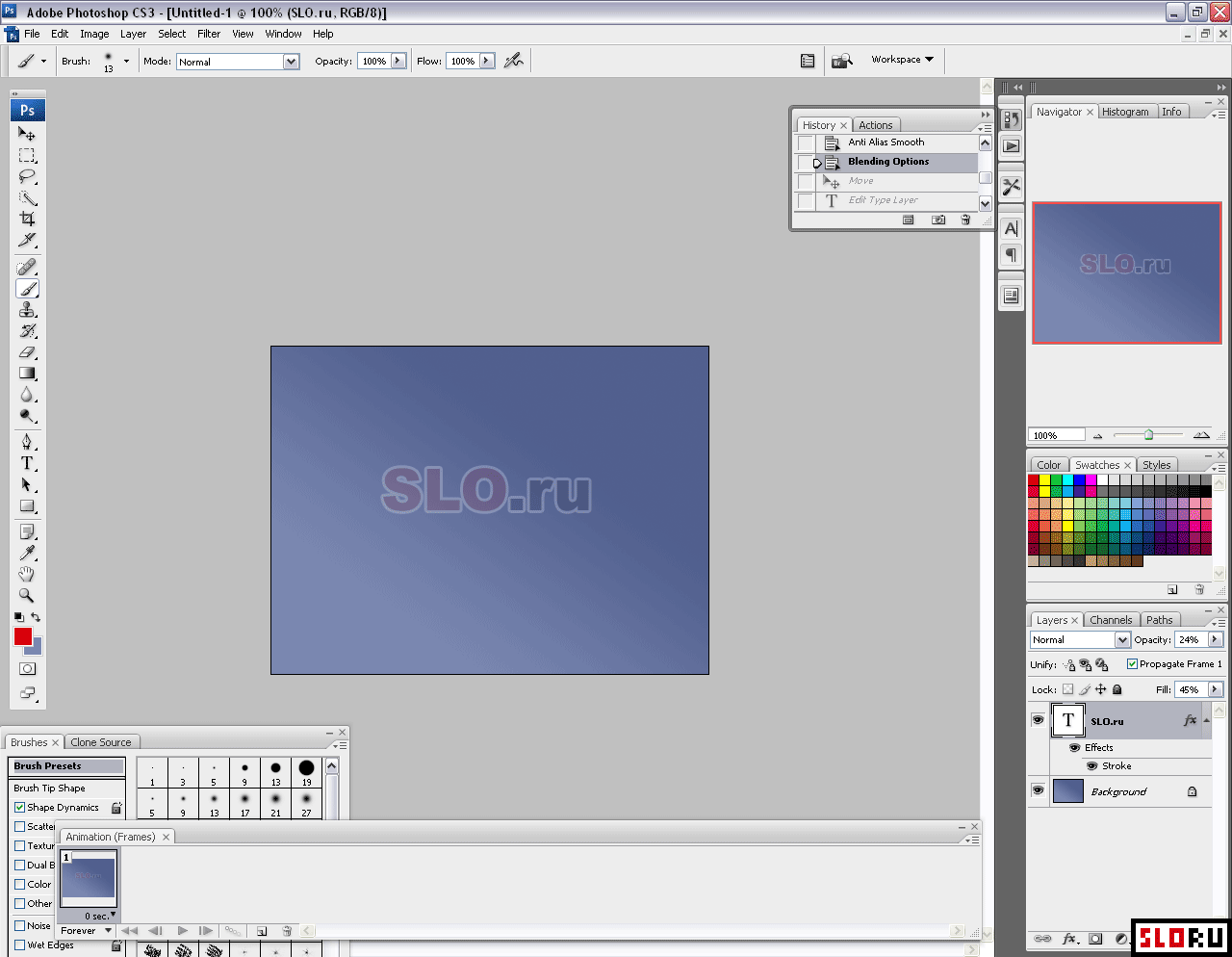Switch to the Actions tab
The height and width of the screenshot is (957, 1232).
point(876,125)
